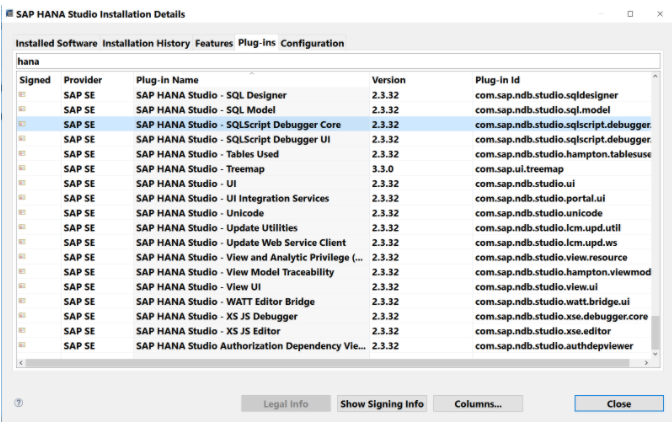Open the Features tab
This screenshot has height=426, width=672.
(213, 43)
